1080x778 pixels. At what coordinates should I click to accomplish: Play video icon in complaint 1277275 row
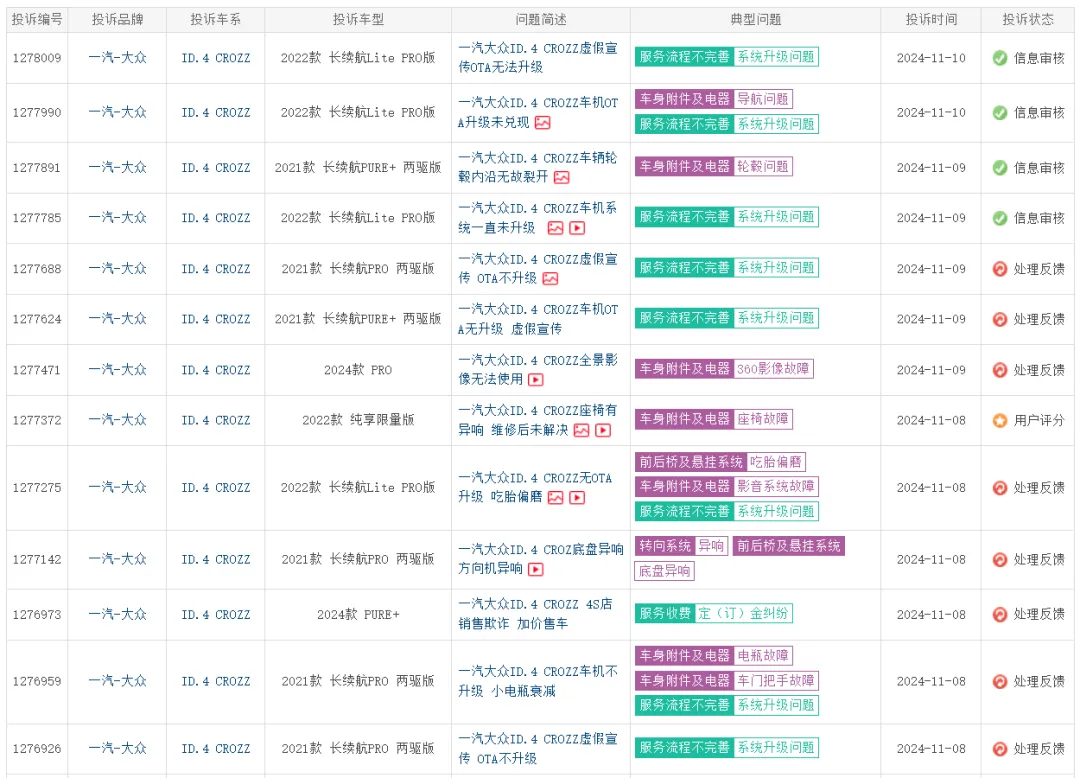tap(577, 497)
